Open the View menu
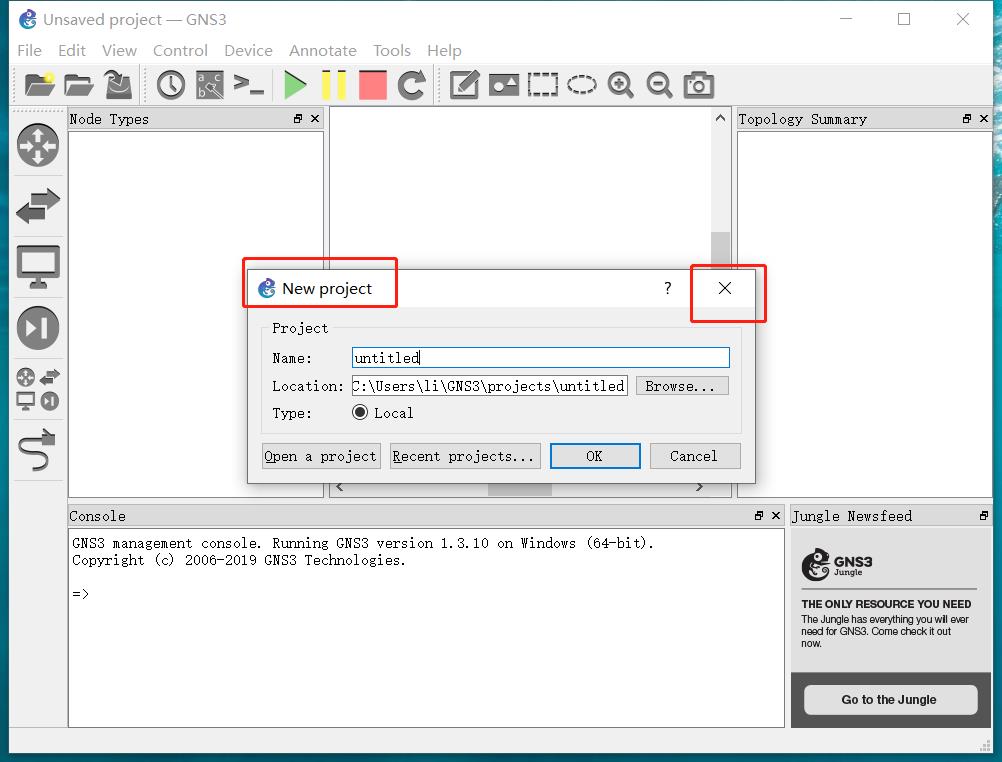Viewport: 1002px width, 762px height. 119,51
